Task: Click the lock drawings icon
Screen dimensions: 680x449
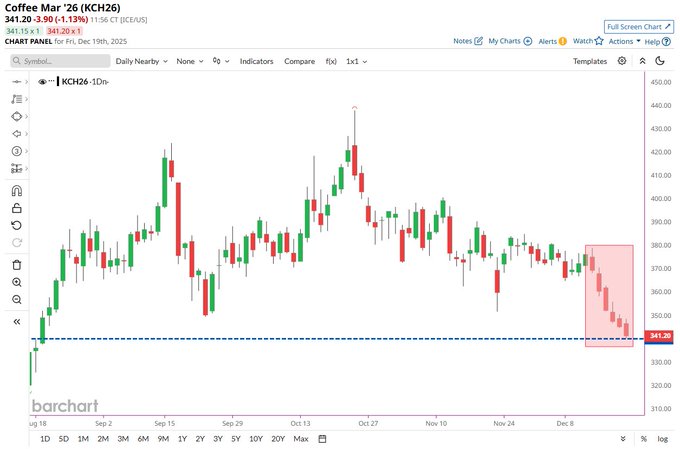Action: click(17, 208)
